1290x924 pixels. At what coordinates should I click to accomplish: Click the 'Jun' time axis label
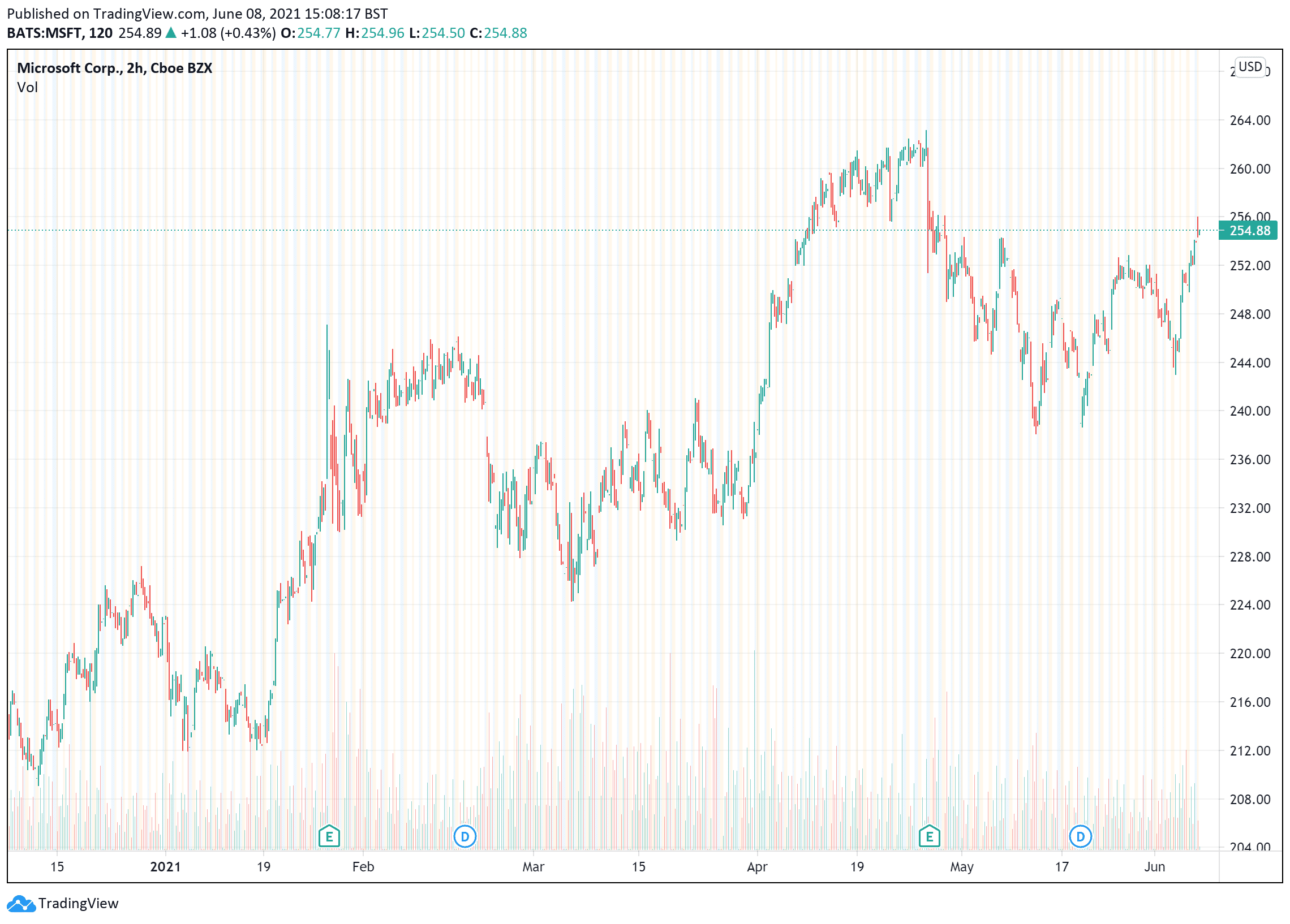coord(1154,867)
